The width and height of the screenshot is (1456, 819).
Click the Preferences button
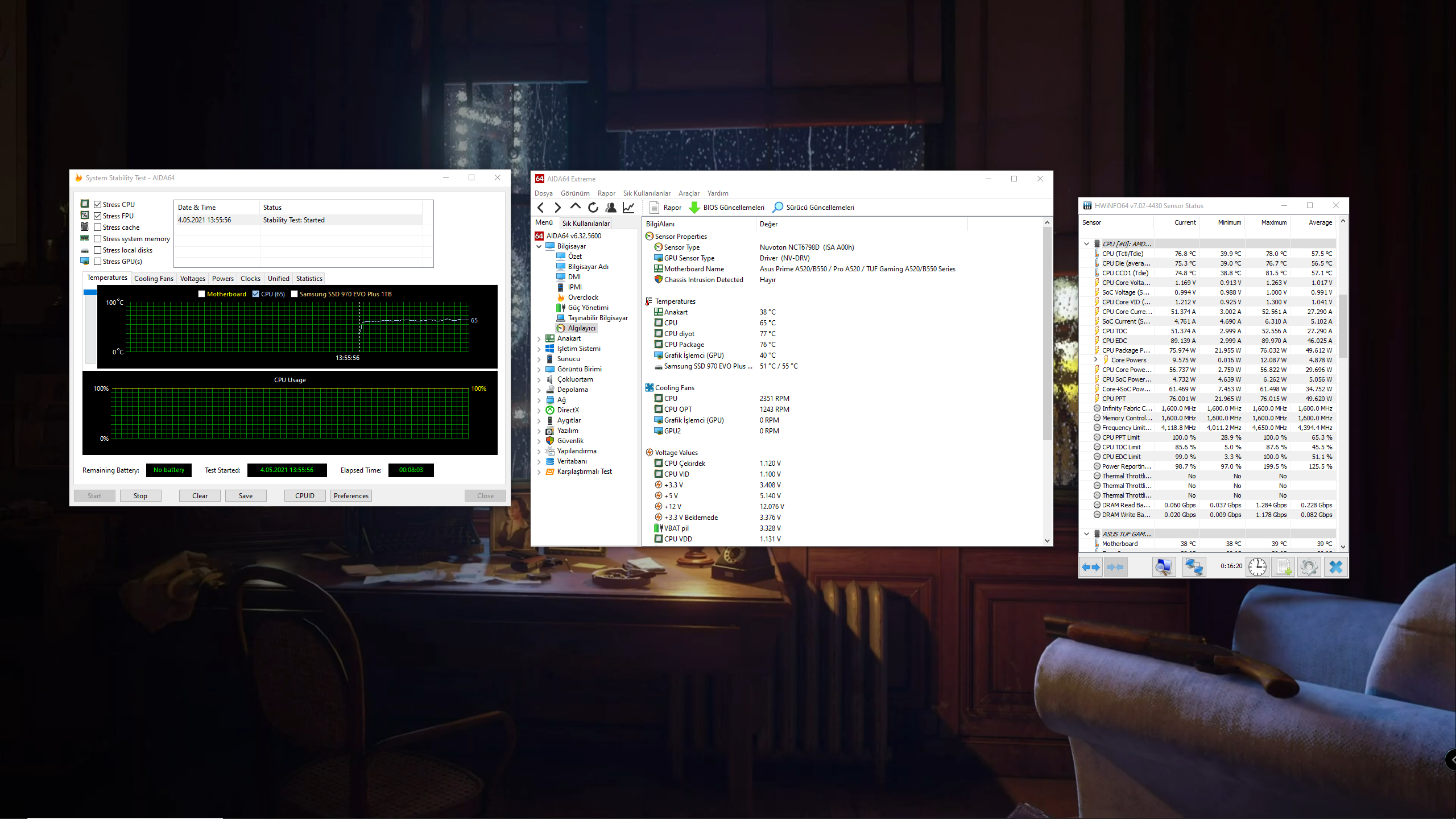351,496
